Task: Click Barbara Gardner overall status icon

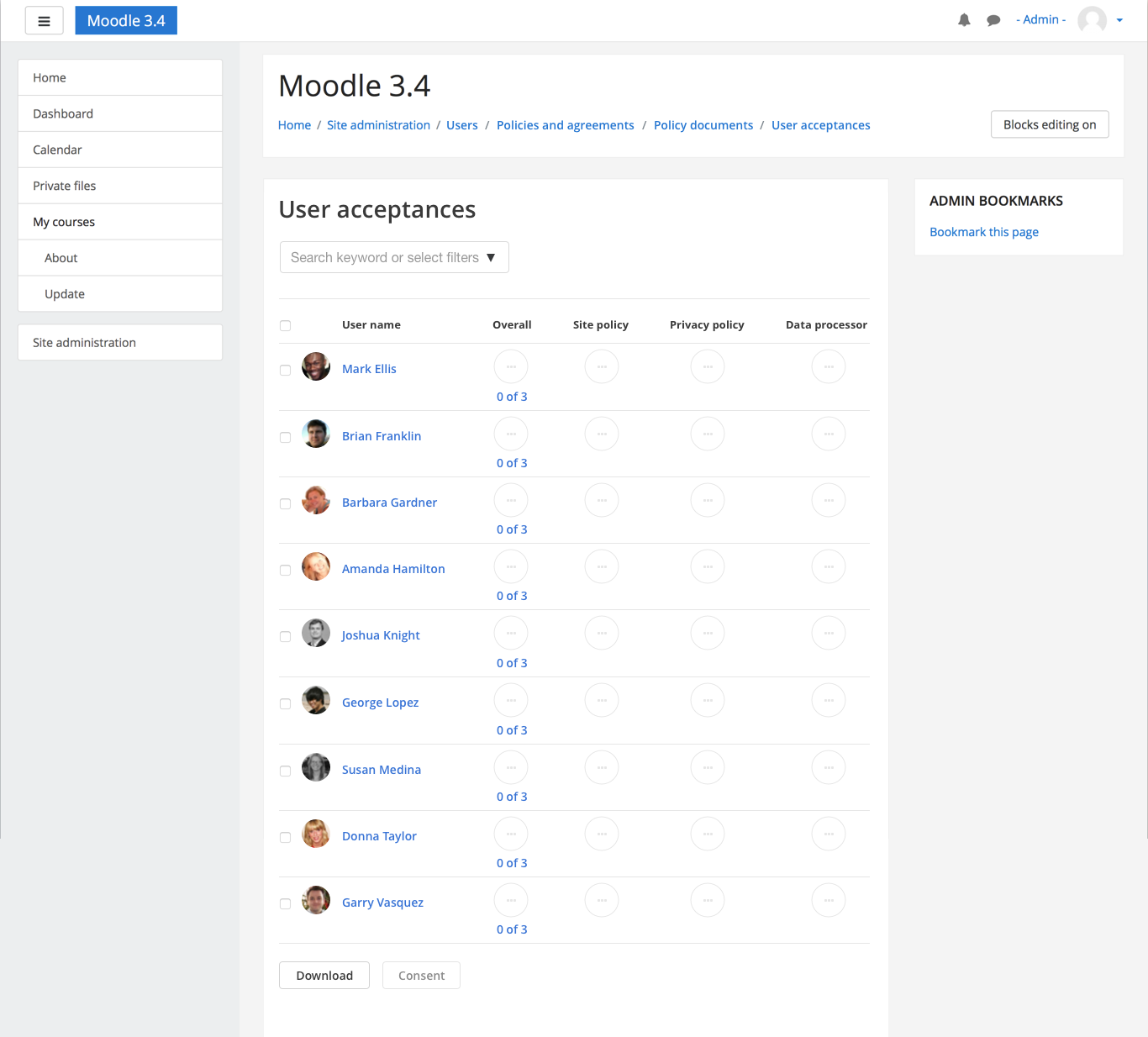Action: [x=511, y=500]
